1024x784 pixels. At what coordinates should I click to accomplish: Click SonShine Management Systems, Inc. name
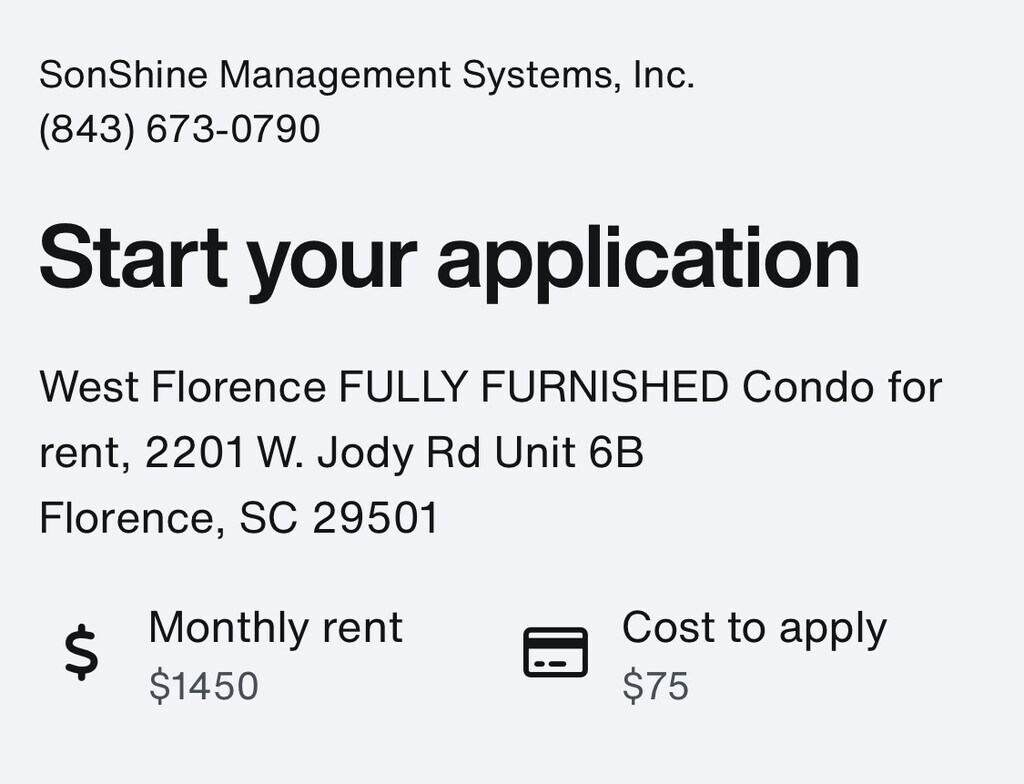pos(367,74)
